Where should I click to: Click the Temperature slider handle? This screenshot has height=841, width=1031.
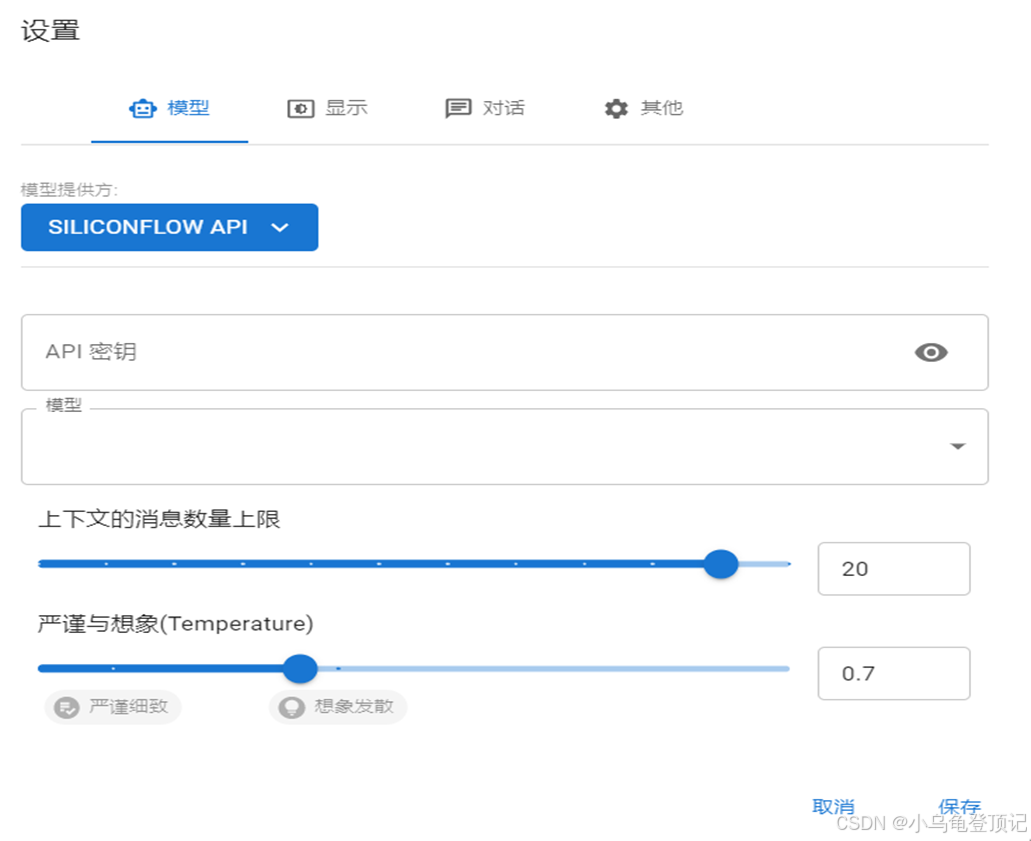[x=300, y=669]
